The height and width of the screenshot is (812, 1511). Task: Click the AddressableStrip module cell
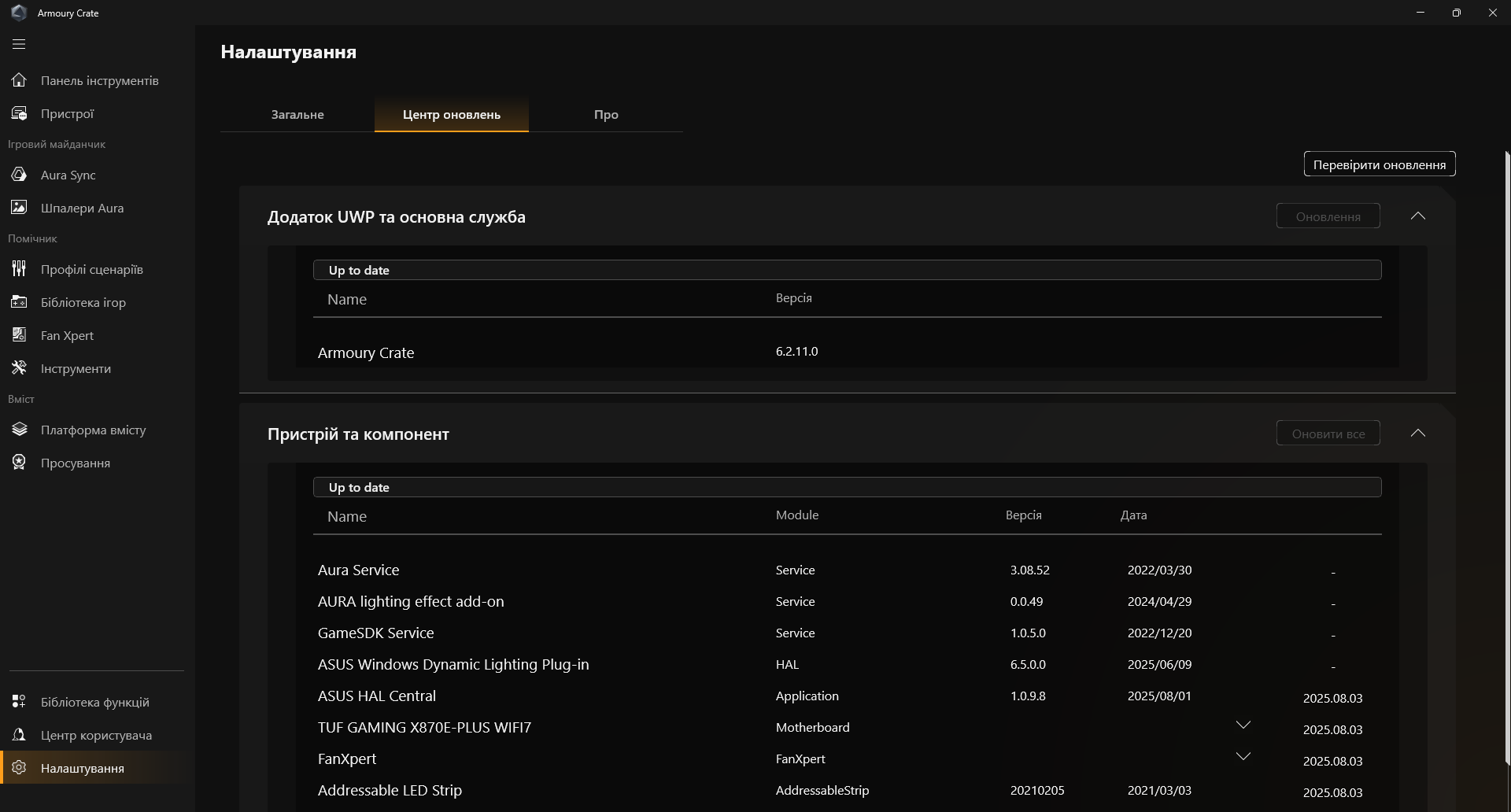[822, 790]
